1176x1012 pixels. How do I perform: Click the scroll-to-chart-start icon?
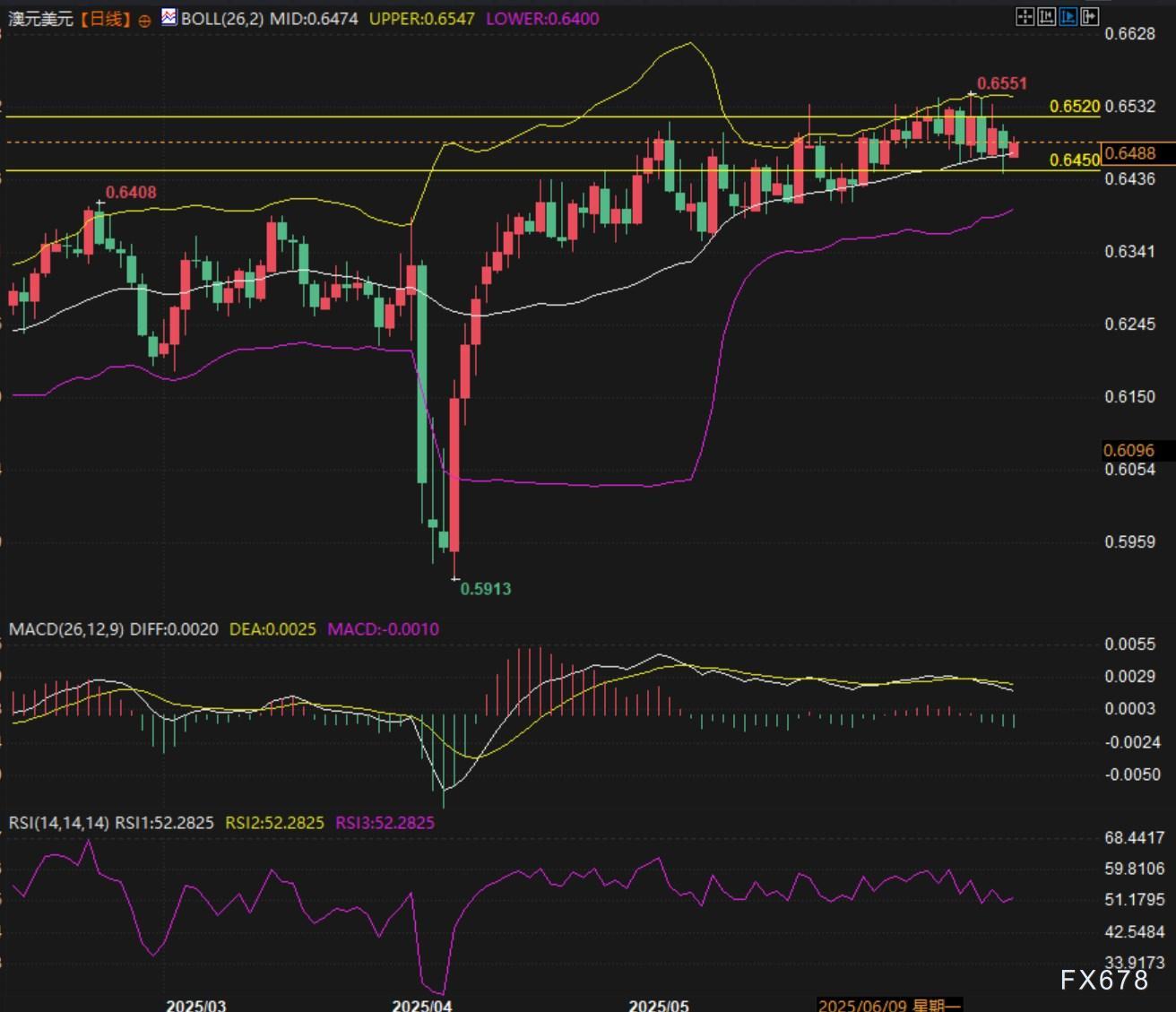pyautogui.click(x=1046, y=16)
